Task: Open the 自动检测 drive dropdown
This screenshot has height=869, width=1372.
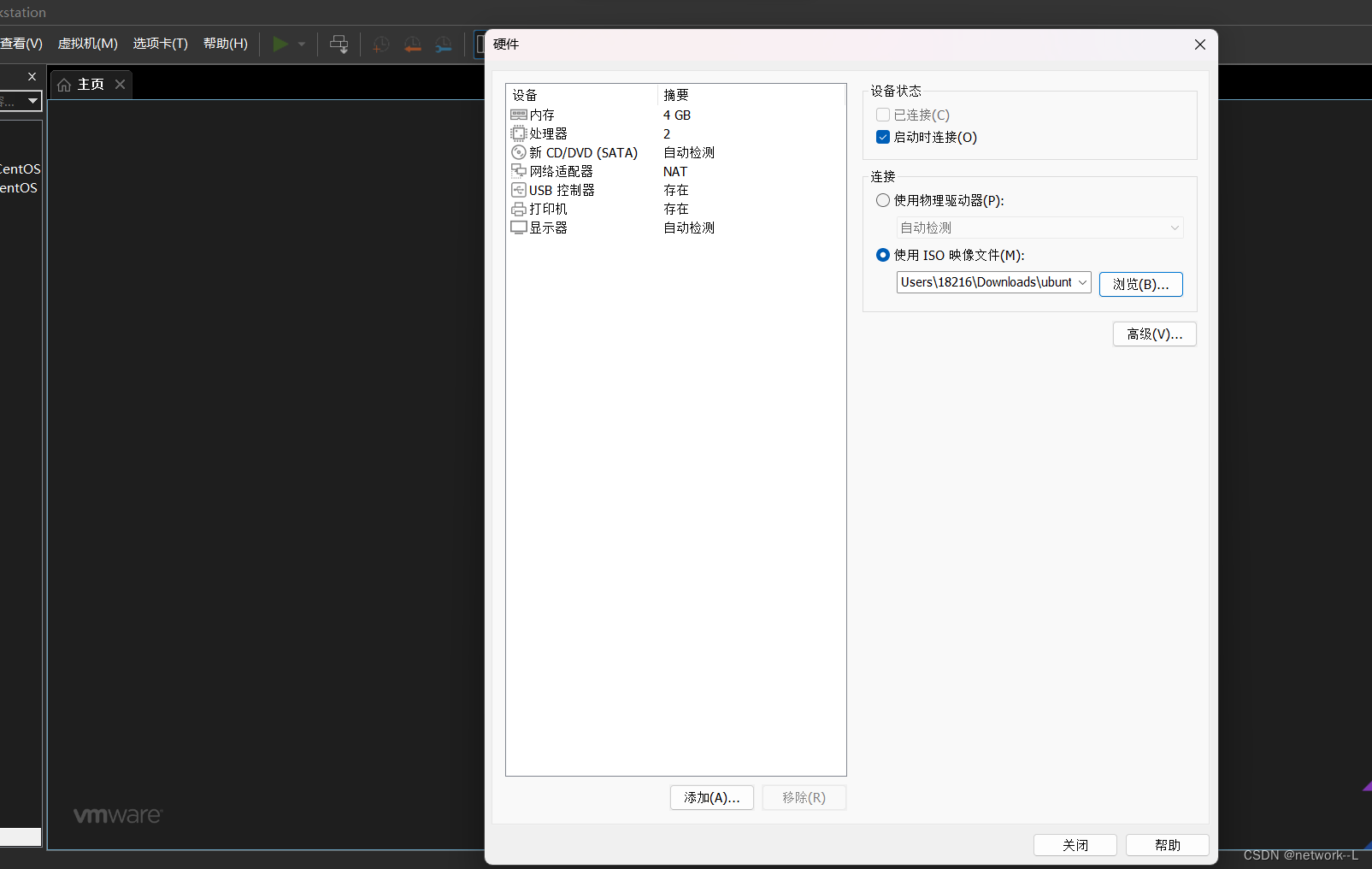Action: [1175, 228]
